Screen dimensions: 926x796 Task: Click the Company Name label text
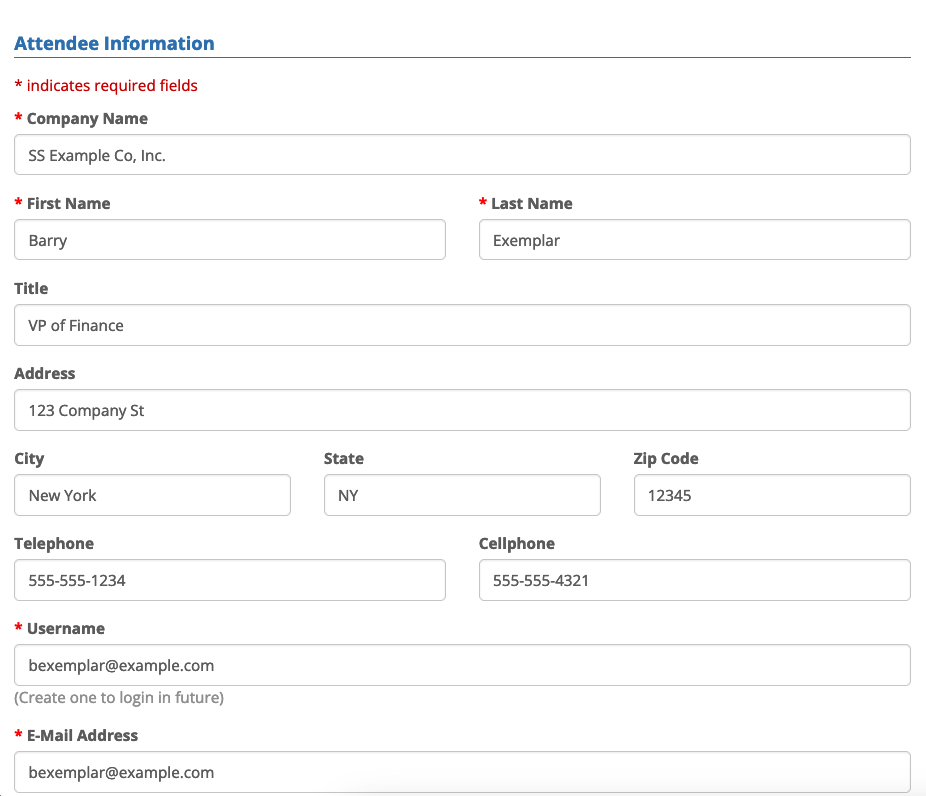87,118
